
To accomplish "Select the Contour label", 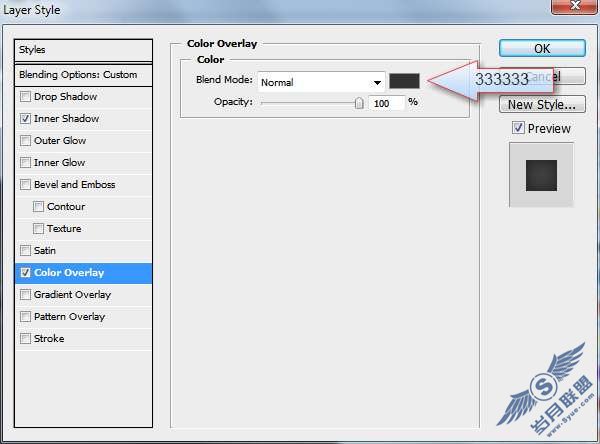I will [66, 207].
